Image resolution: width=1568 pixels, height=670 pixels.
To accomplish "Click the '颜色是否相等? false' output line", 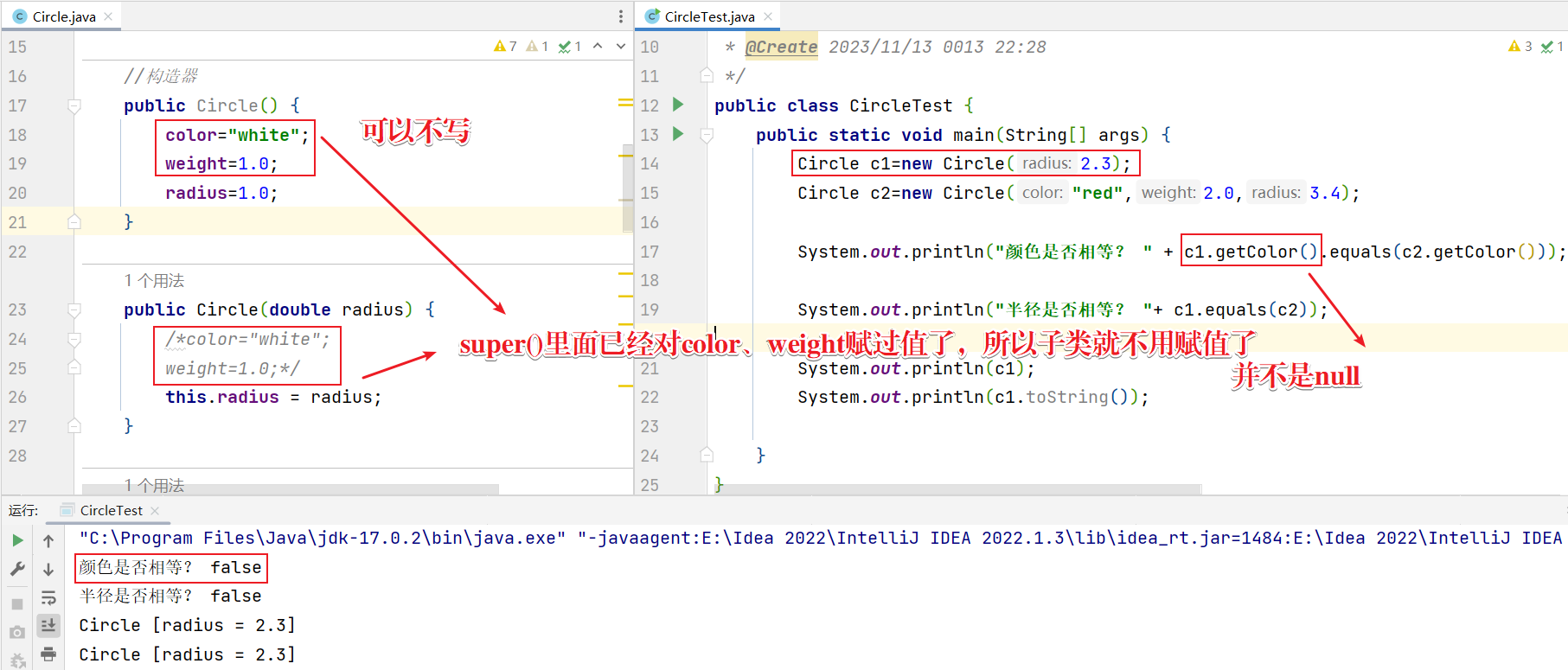I will [170, 567].
